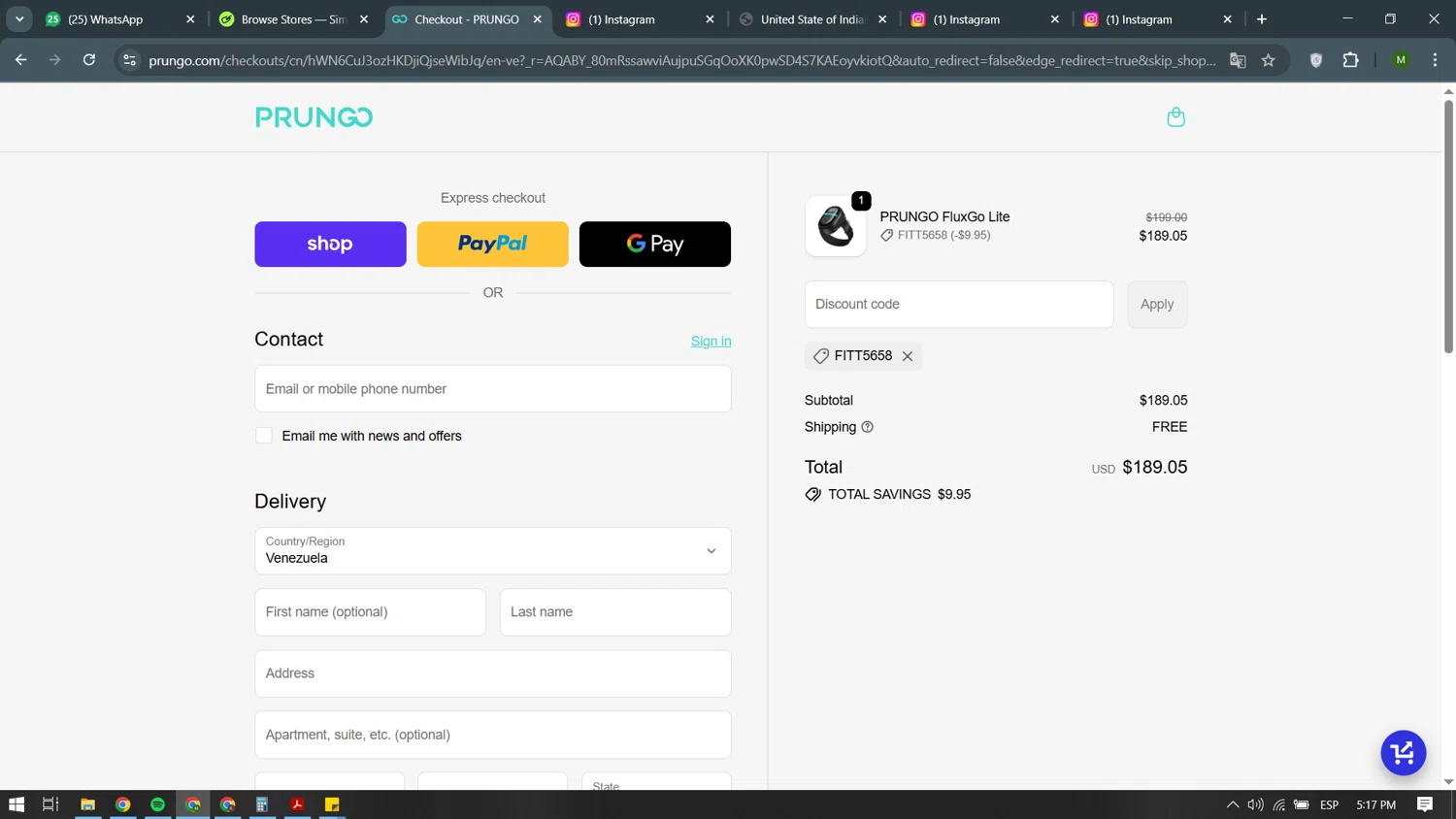The image size is (1456, 819).
Task: Enable Email me with news and offers
Action: tap(264, 436)
